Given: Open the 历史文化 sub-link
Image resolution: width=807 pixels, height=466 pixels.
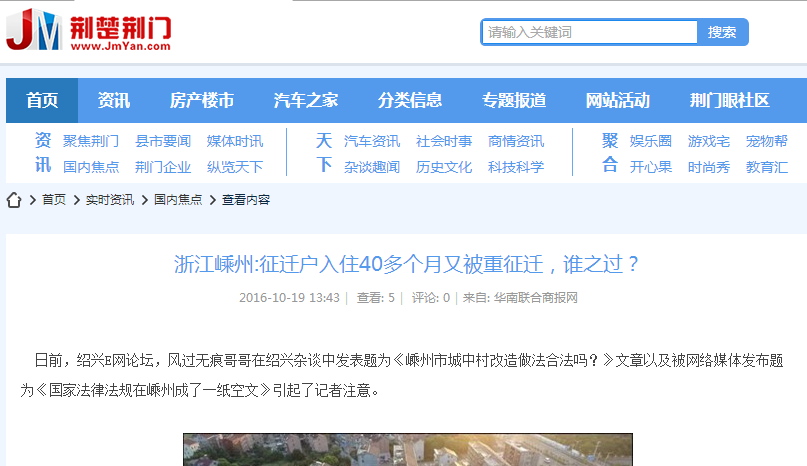Looking at the screenshot, I should [x=444, y=167].
